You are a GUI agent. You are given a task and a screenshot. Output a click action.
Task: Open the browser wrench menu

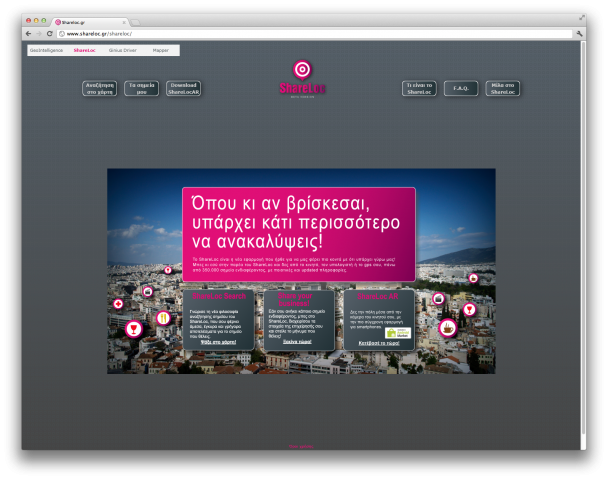click(580, 34)
